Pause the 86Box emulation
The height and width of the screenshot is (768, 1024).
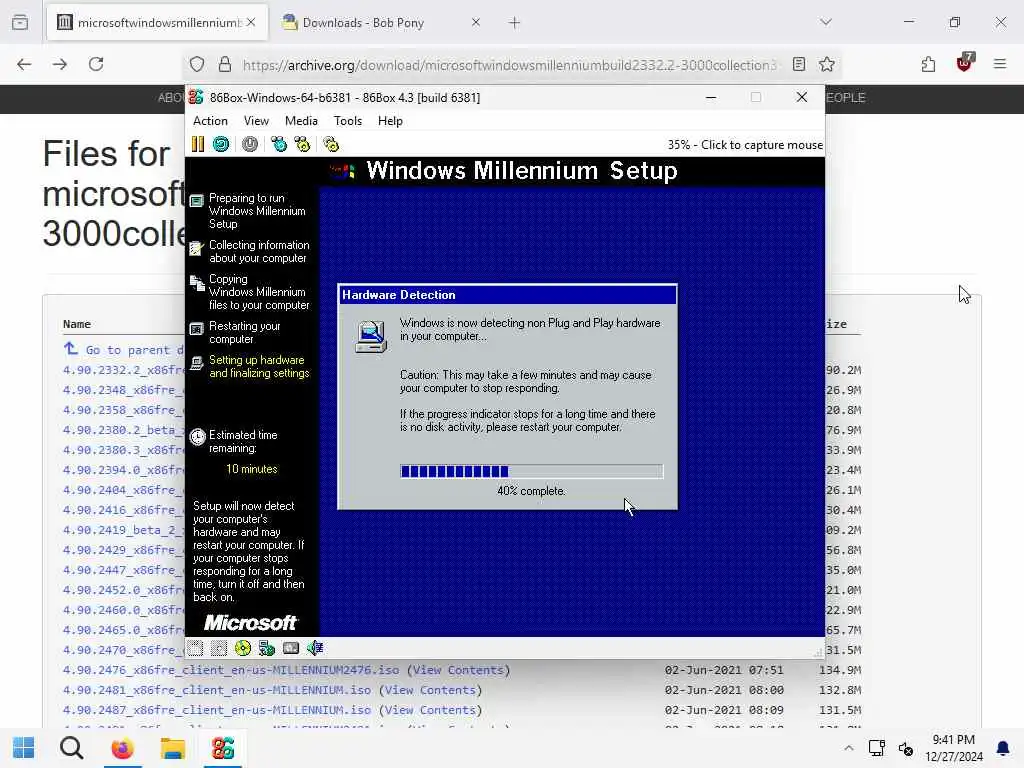pyautogui.click(x=198, y=144)
